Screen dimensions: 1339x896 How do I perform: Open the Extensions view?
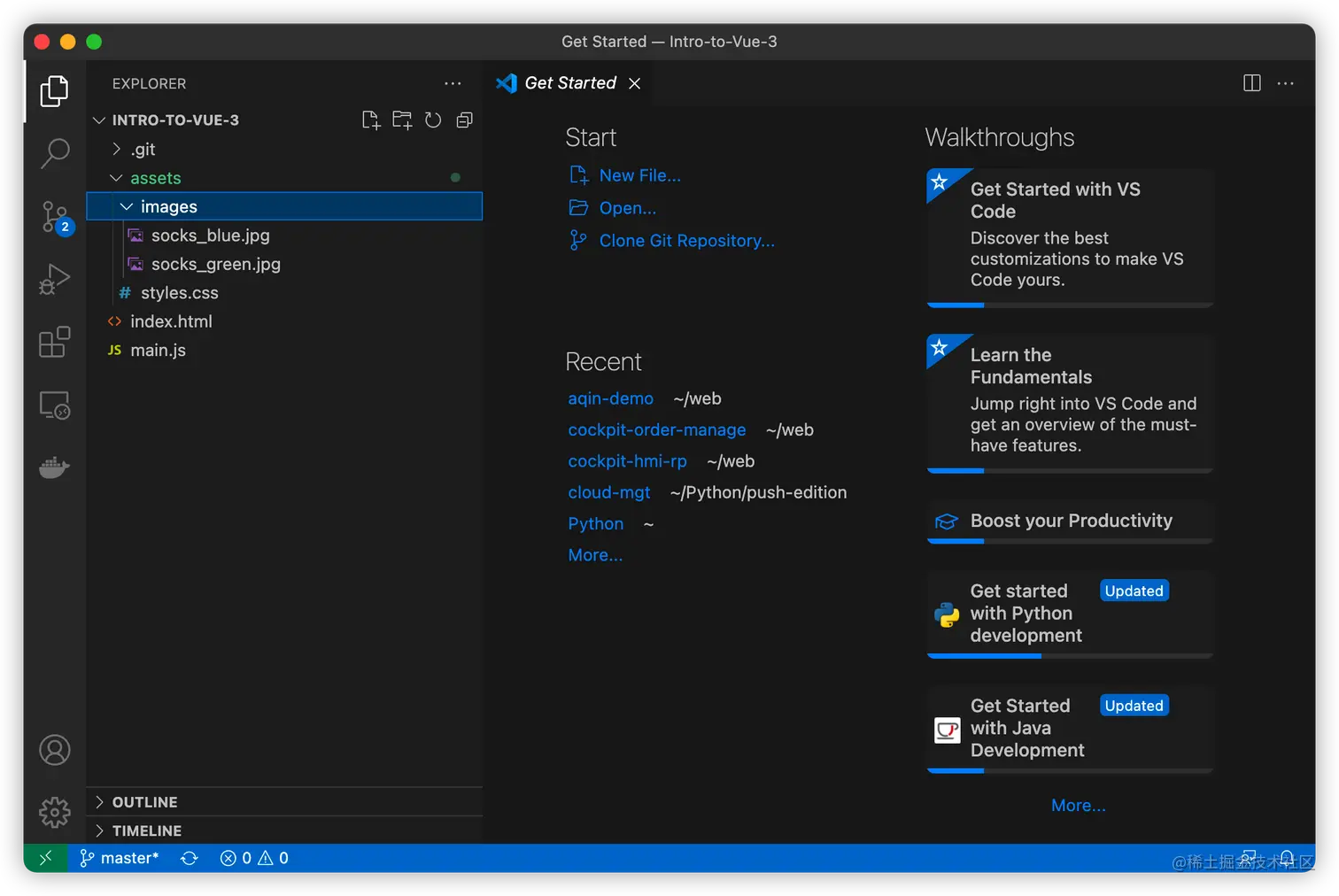tap(54, 342)
